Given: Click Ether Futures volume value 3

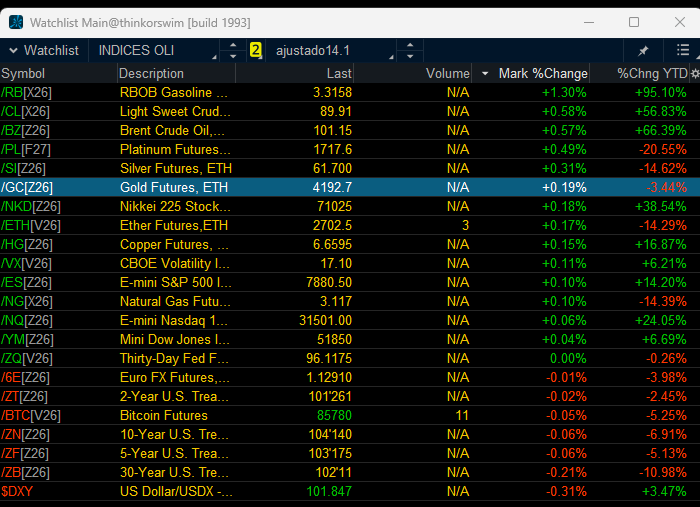Looking at the screenshot, I should pos(465,225).
